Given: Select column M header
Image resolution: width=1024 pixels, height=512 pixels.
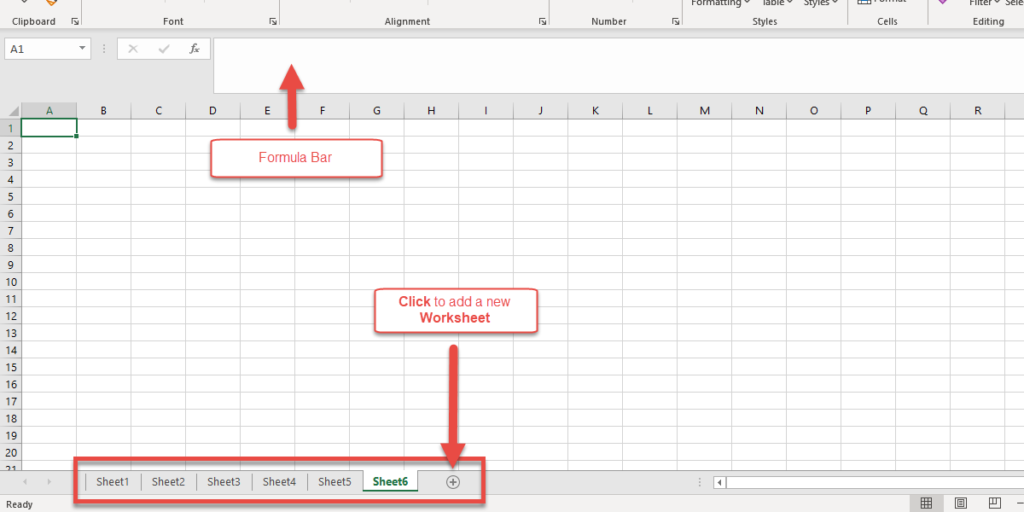Looking at the screenshot, I should (705, 111).
